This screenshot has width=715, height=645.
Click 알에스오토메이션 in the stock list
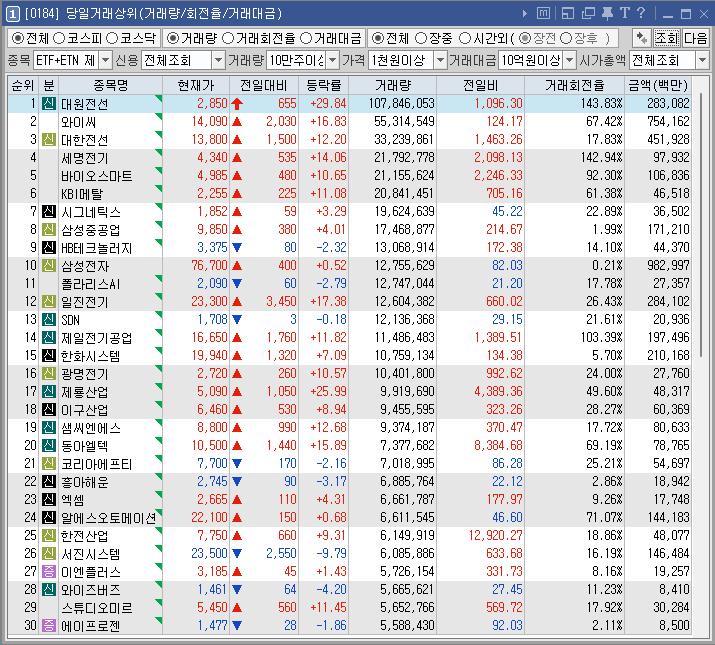point(109,518)
